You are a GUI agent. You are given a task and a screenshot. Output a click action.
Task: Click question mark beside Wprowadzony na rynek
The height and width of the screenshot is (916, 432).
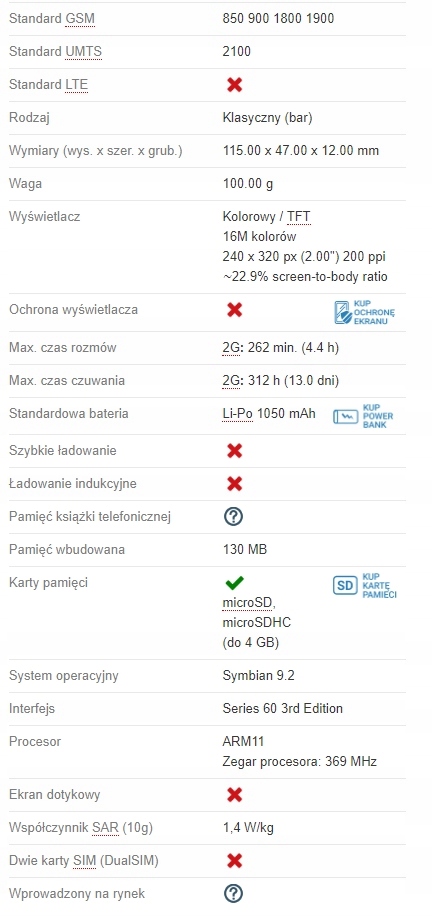point(233,893)
